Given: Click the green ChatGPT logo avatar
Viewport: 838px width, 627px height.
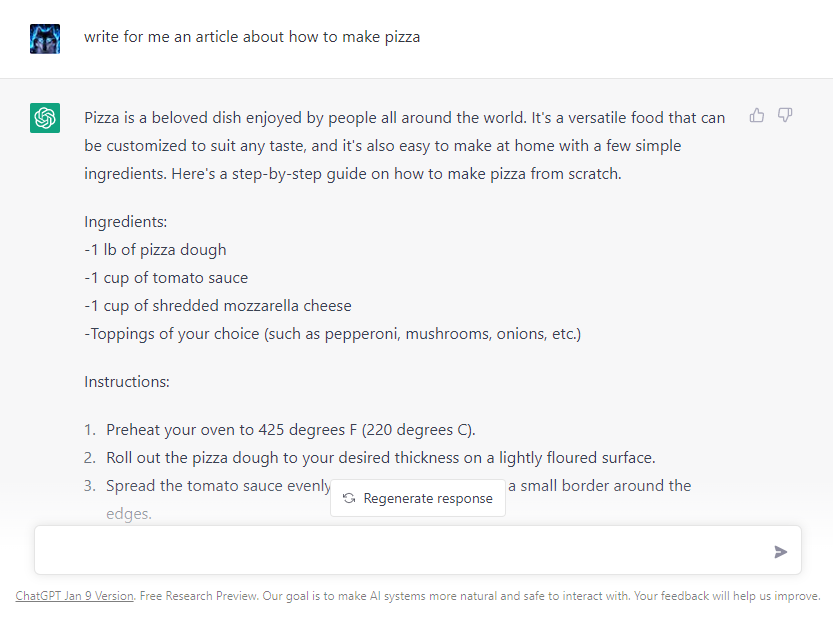Looking at the screenshot, I should [44, 117].
